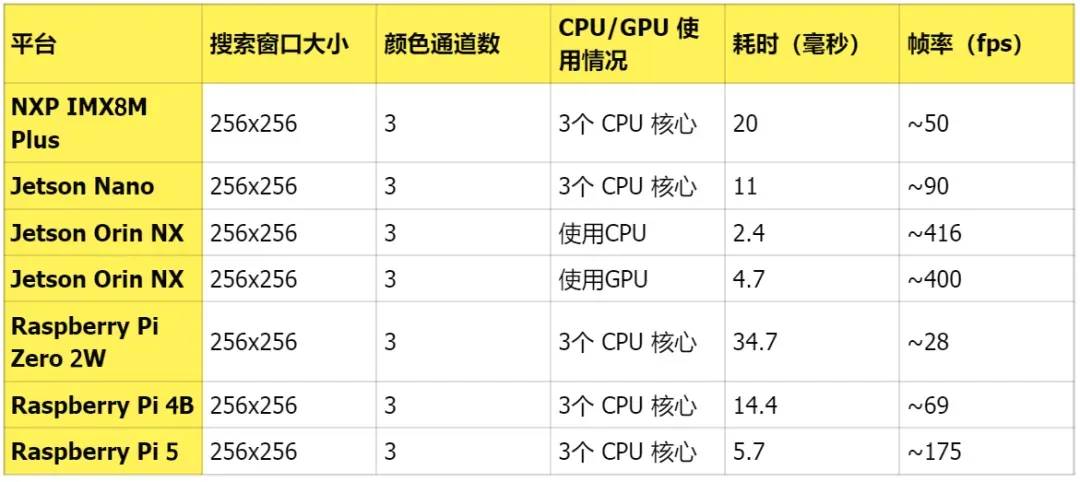Select the CPU/GPU 使用情况 header cell
This screenshot has height=482, width=1080.
[637, 45]
